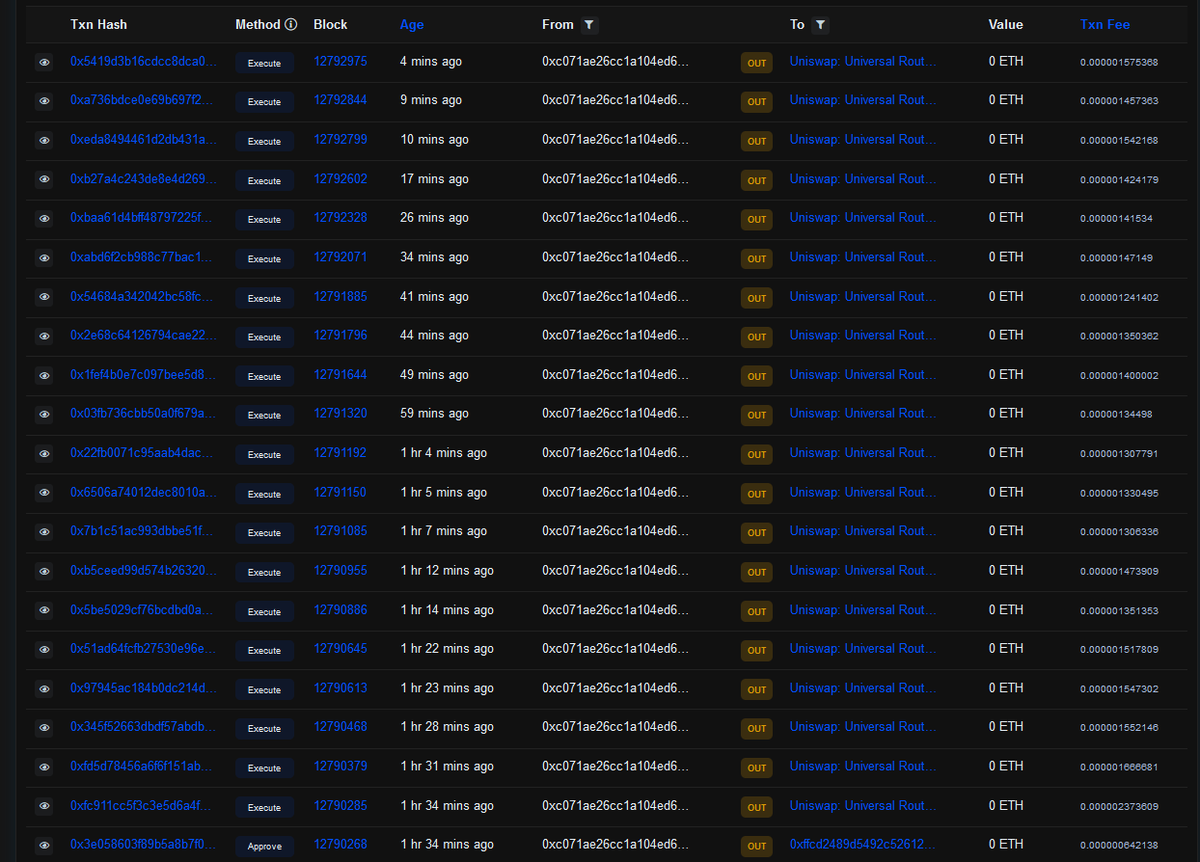Toggle the Age column display format
1200x862 pixels.
click(x=412, y=25)
